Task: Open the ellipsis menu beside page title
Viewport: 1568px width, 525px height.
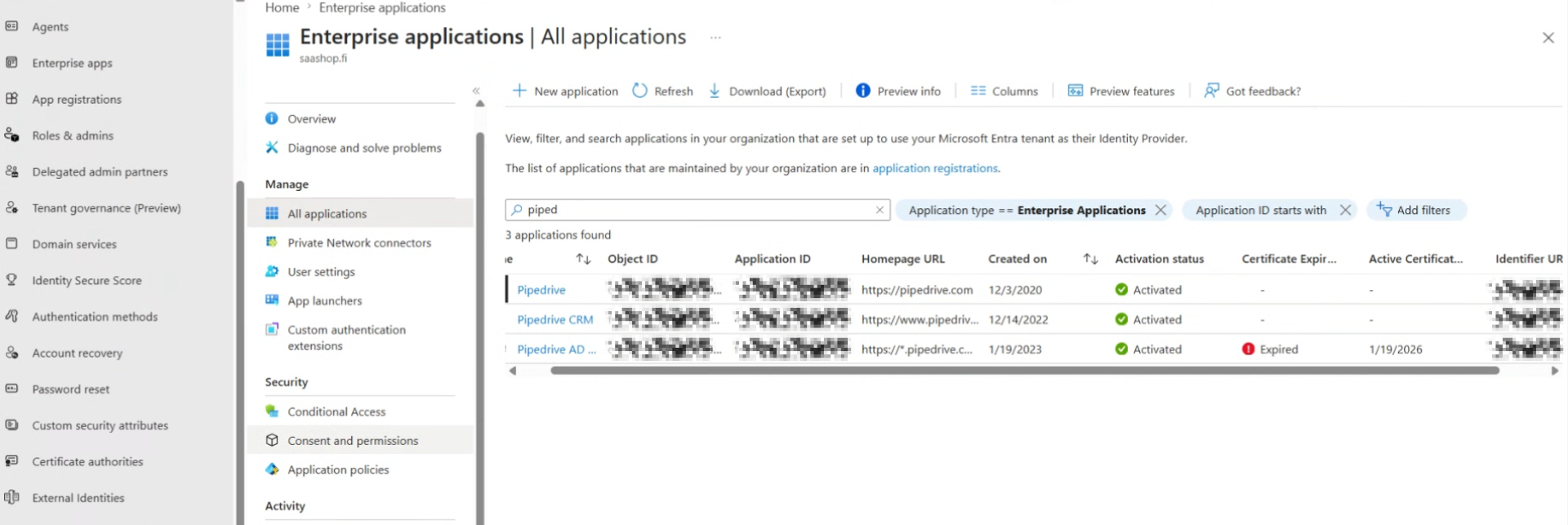Action: click(715, 38)
